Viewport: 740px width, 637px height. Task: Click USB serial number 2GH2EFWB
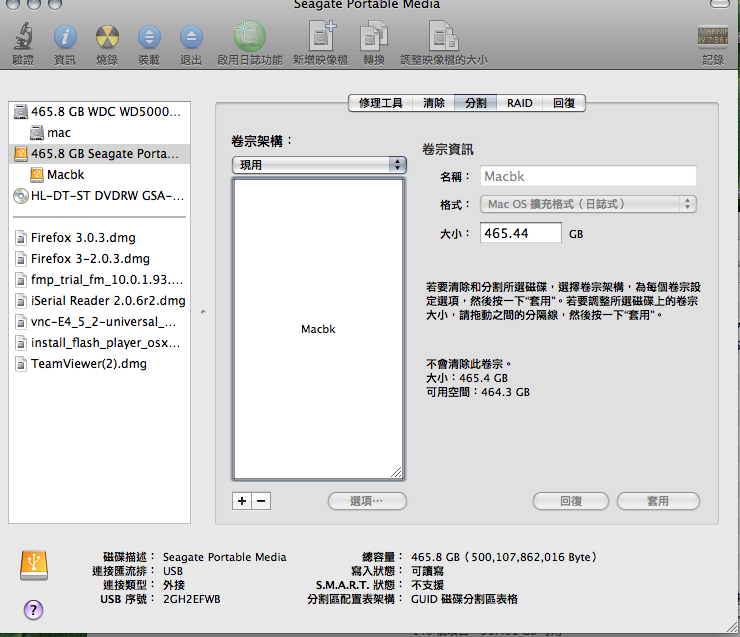(x=192, y=599)
